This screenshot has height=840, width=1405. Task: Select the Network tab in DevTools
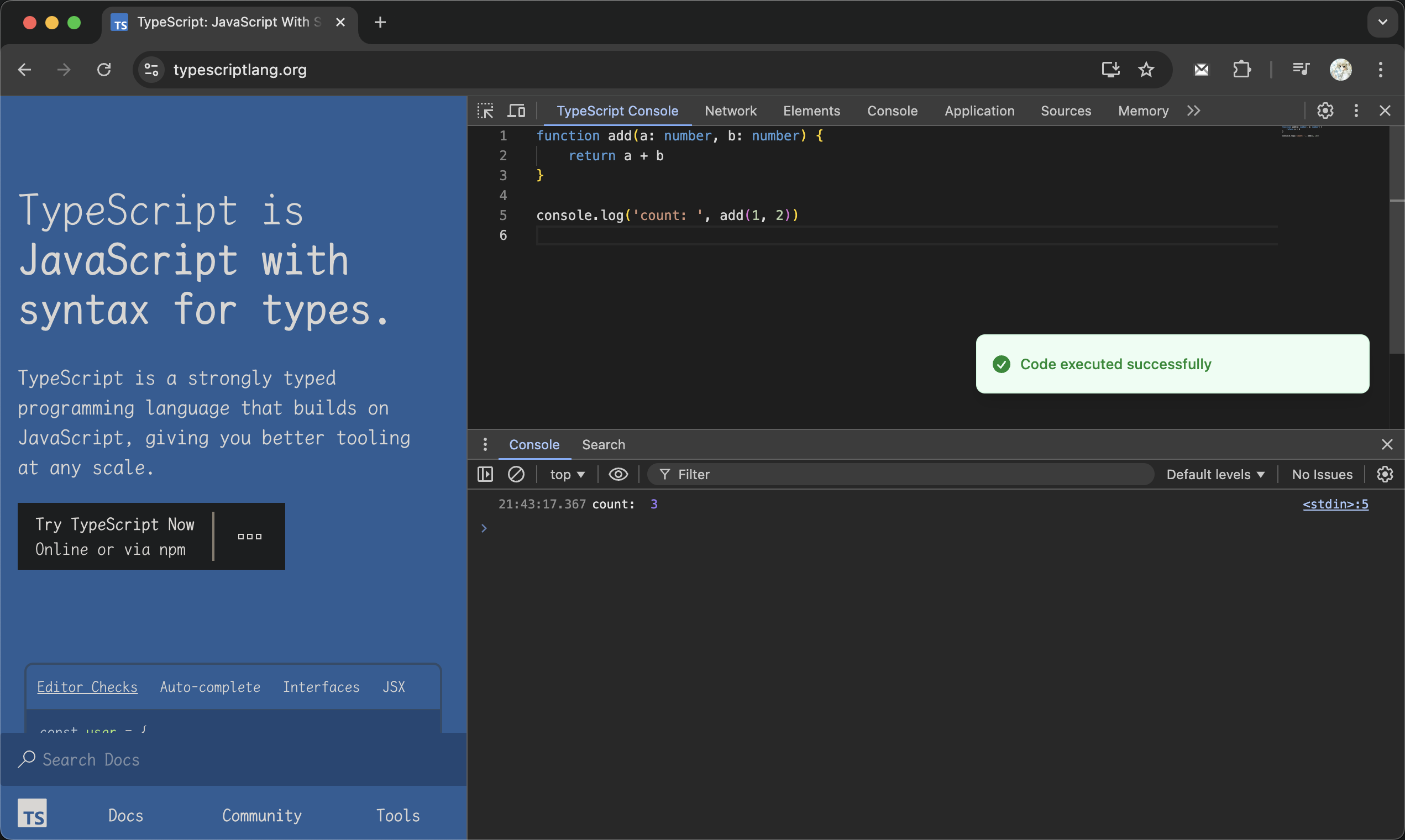730,111
